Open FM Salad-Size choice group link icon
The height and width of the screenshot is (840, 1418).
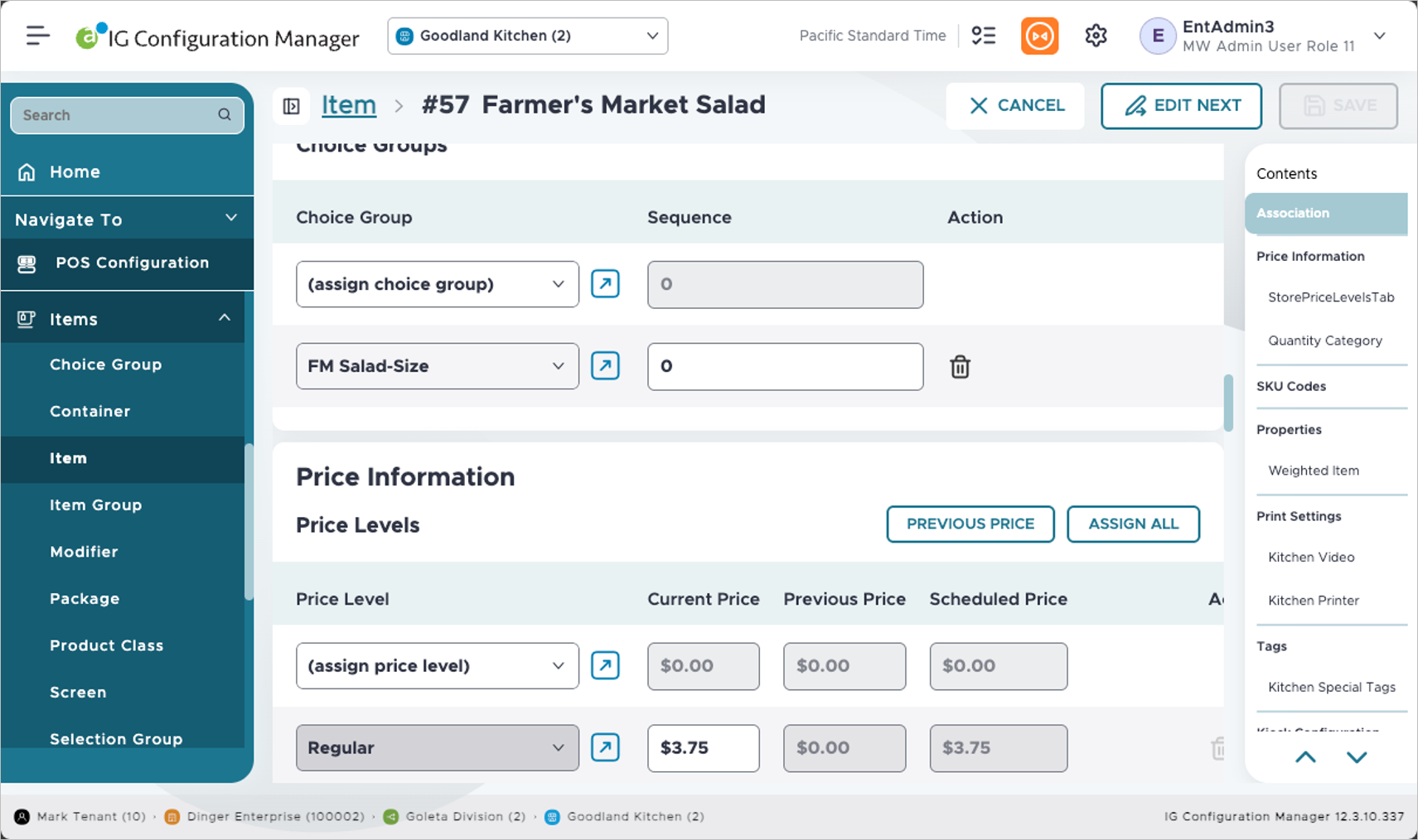(605, 366)
